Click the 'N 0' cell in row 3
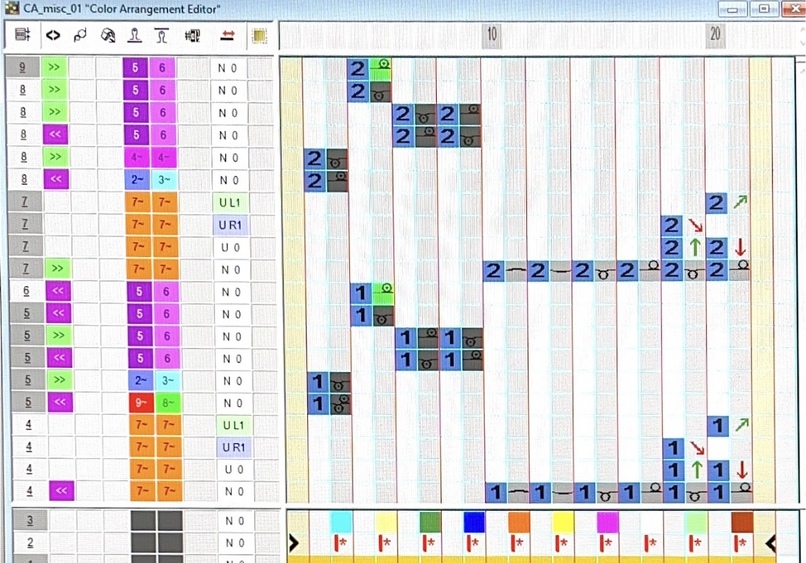The height and width of the screenshot is (563, 806). [x=235, y=521]
